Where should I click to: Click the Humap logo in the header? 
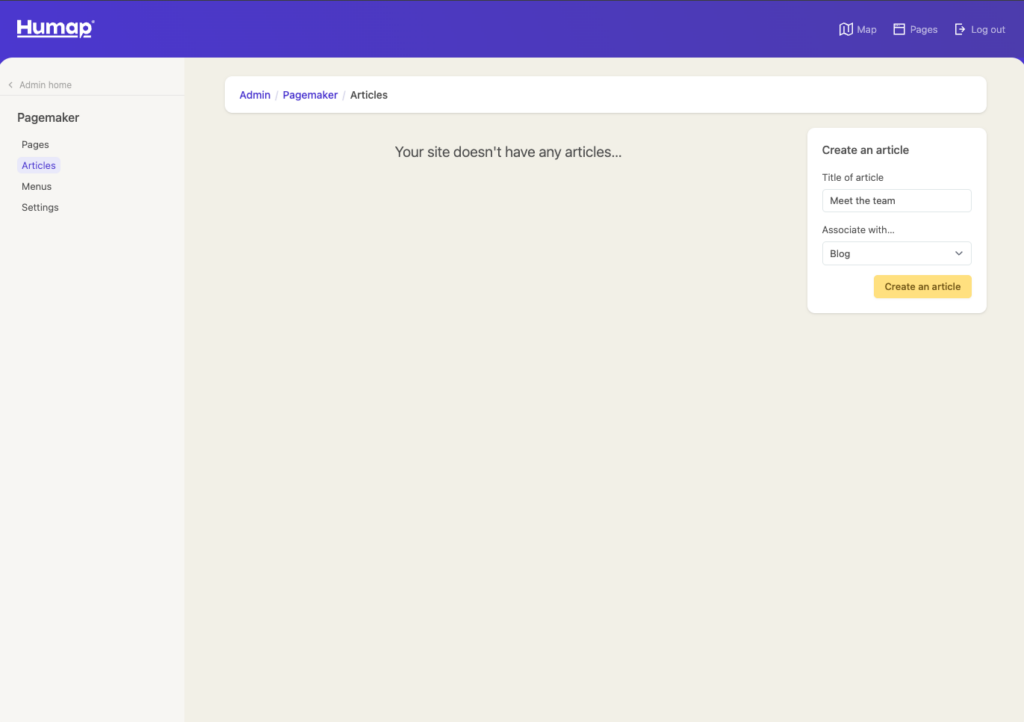[x=55, y=29]
